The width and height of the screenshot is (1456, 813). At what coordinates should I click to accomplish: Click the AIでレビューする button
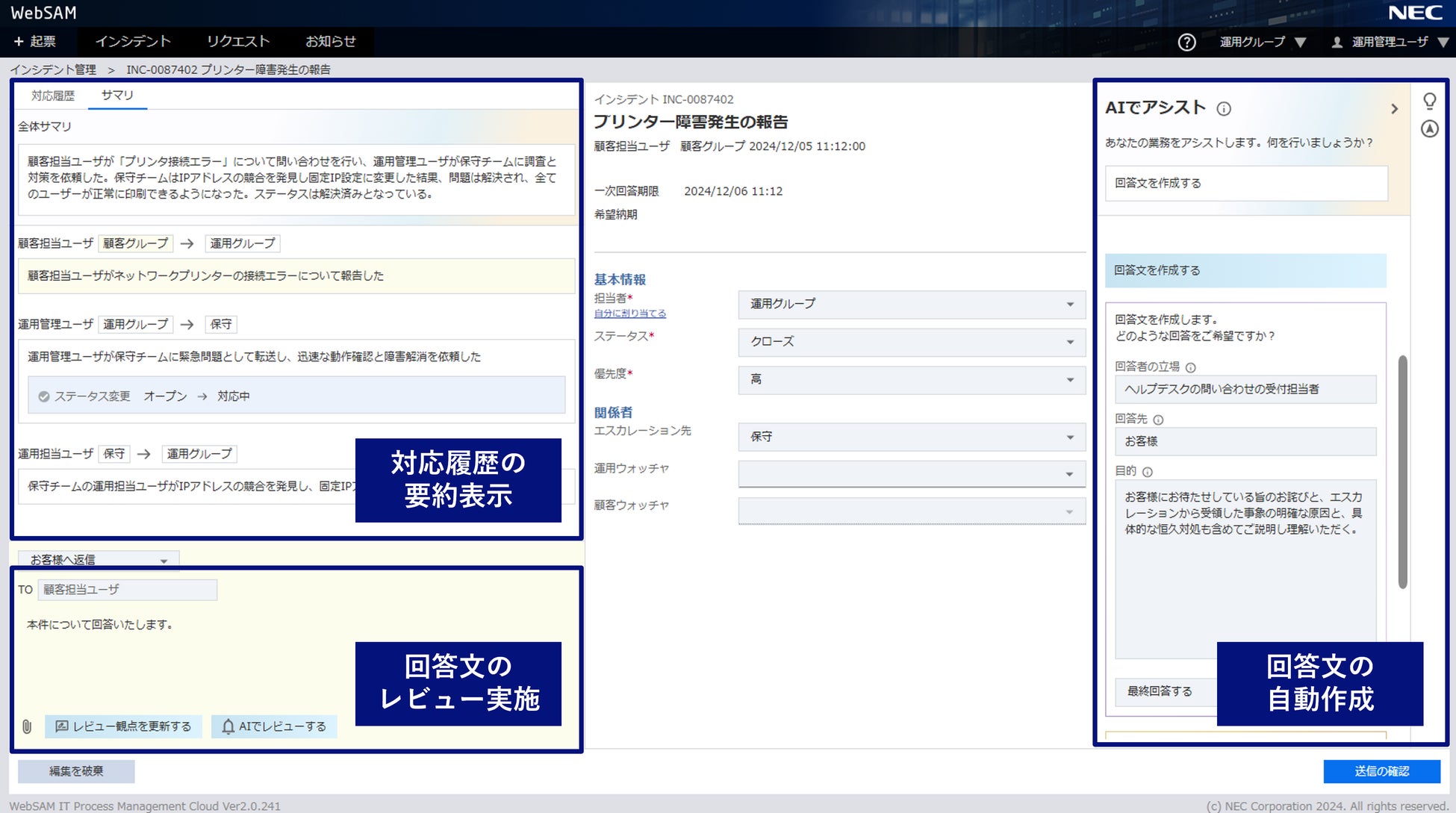274,726
